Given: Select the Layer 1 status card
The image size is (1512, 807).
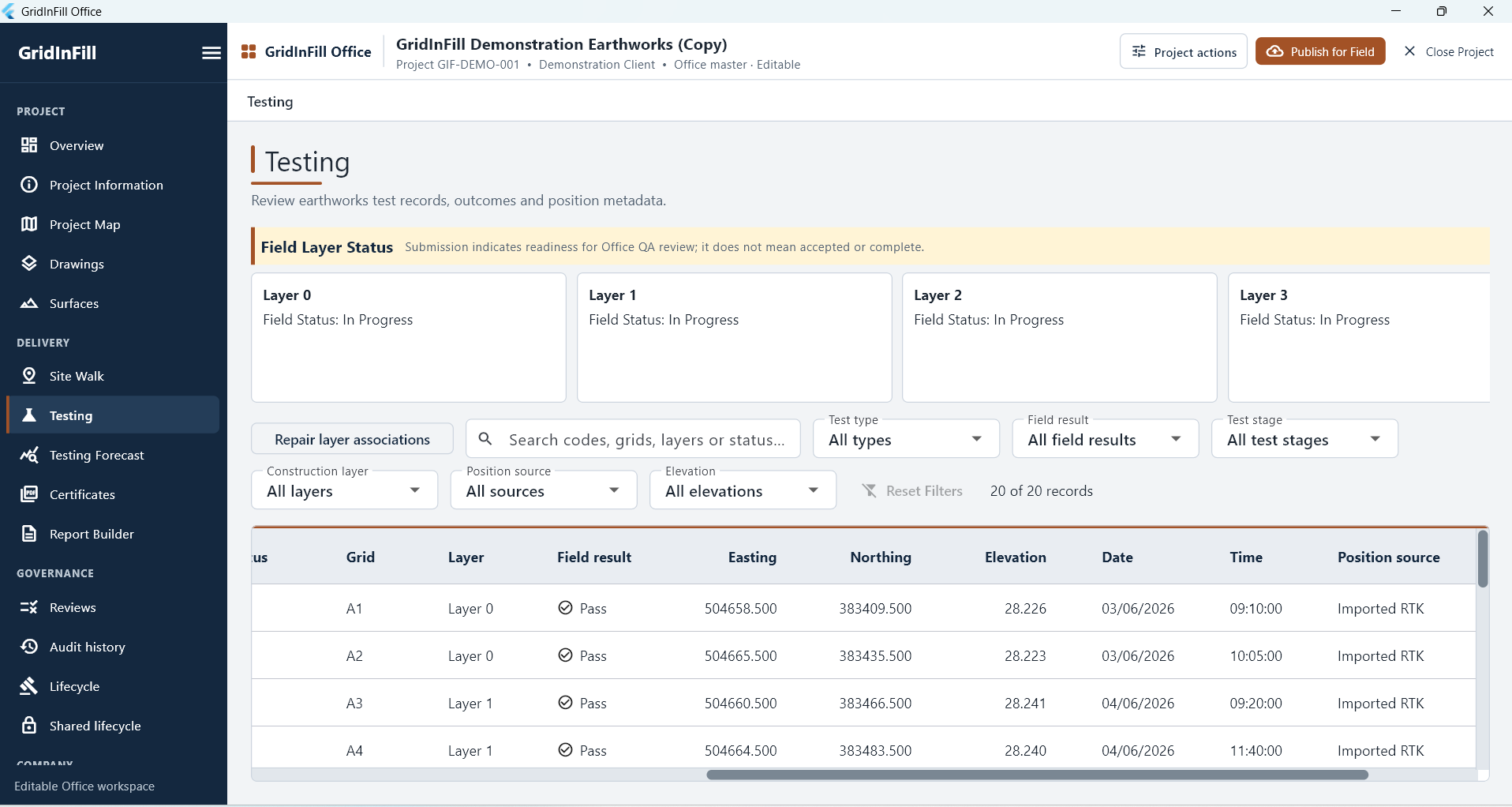Looking at the screenshot, I should click(x=734, y=337).
